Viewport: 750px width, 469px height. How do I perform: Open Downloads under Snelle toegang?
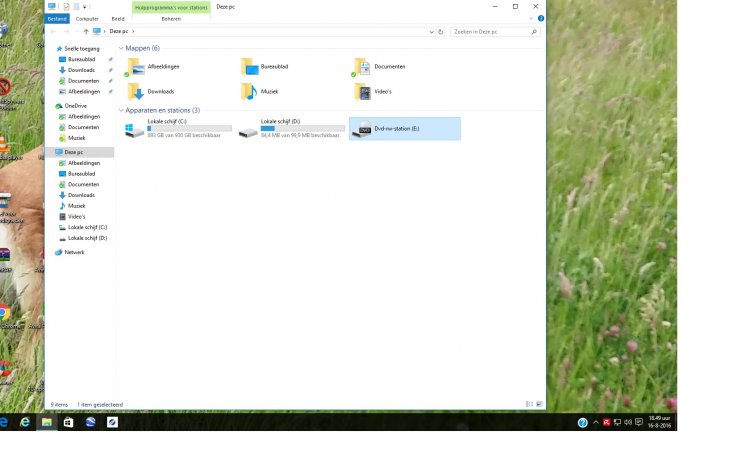point(81,70)
